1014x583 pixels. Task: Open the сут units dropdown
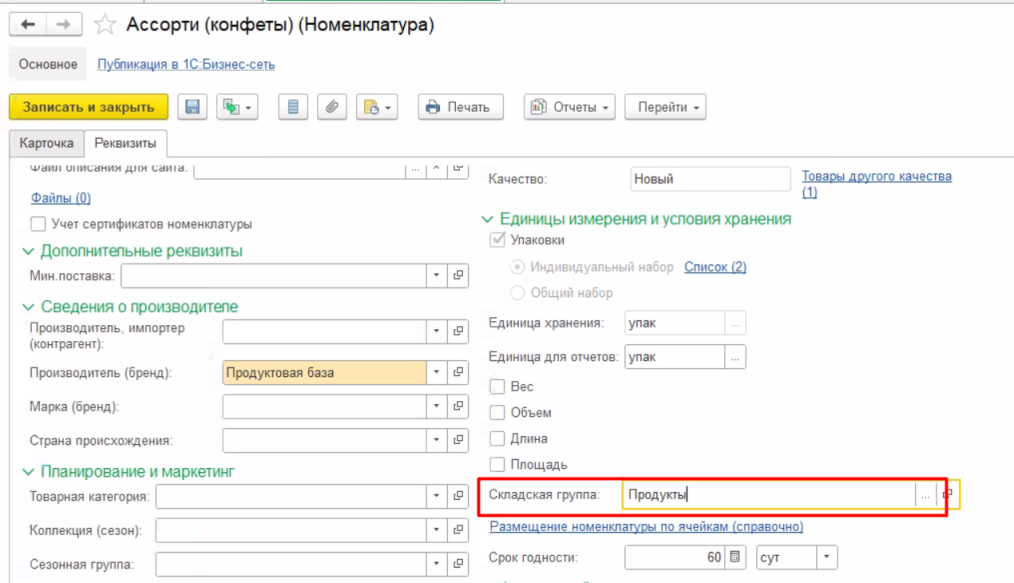pos(827,557)
